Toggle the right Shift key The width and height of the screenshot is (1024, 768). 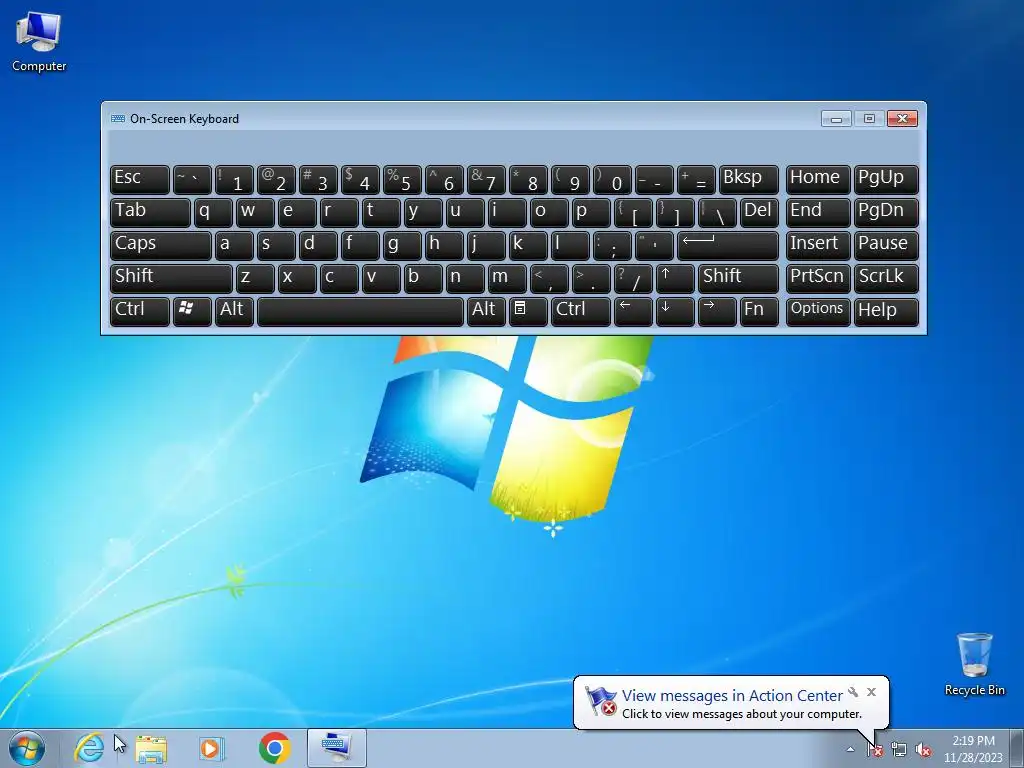738,278
